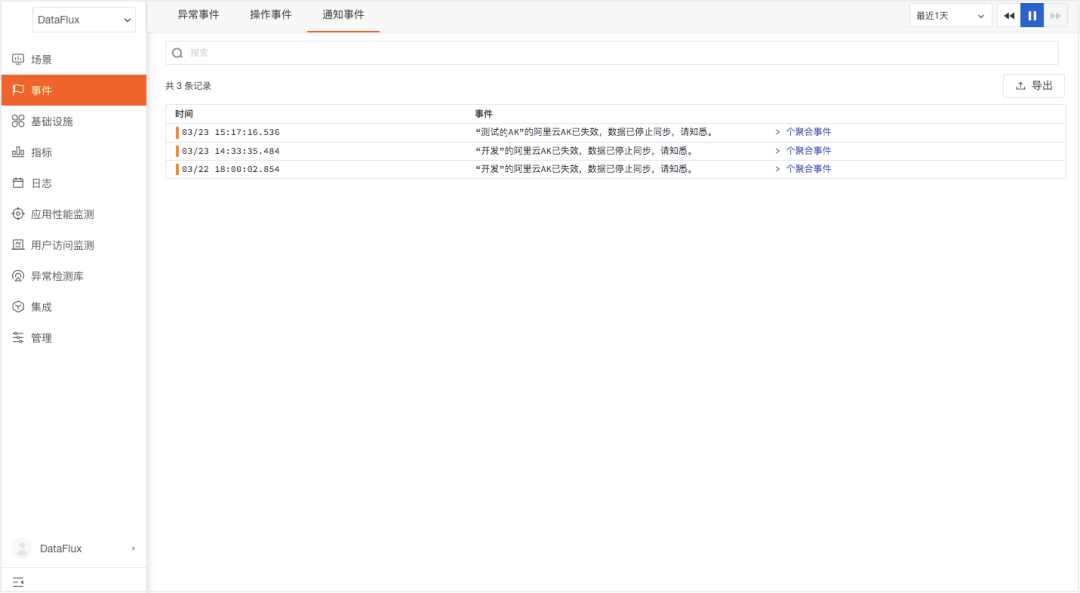Click the 导出 export button

tap(1034, 86)
